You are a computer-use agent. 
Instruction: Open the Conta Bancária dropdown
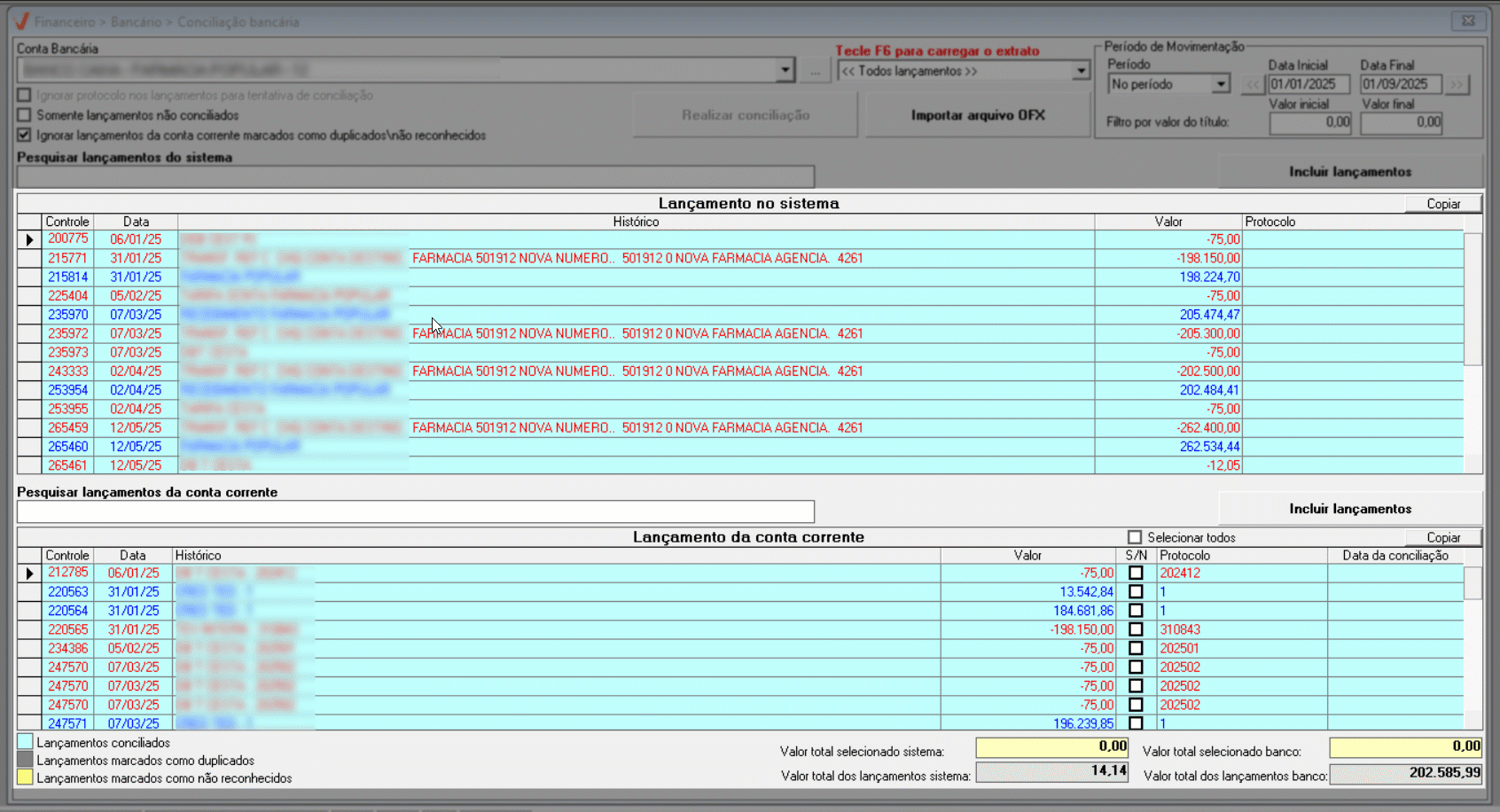785,70
